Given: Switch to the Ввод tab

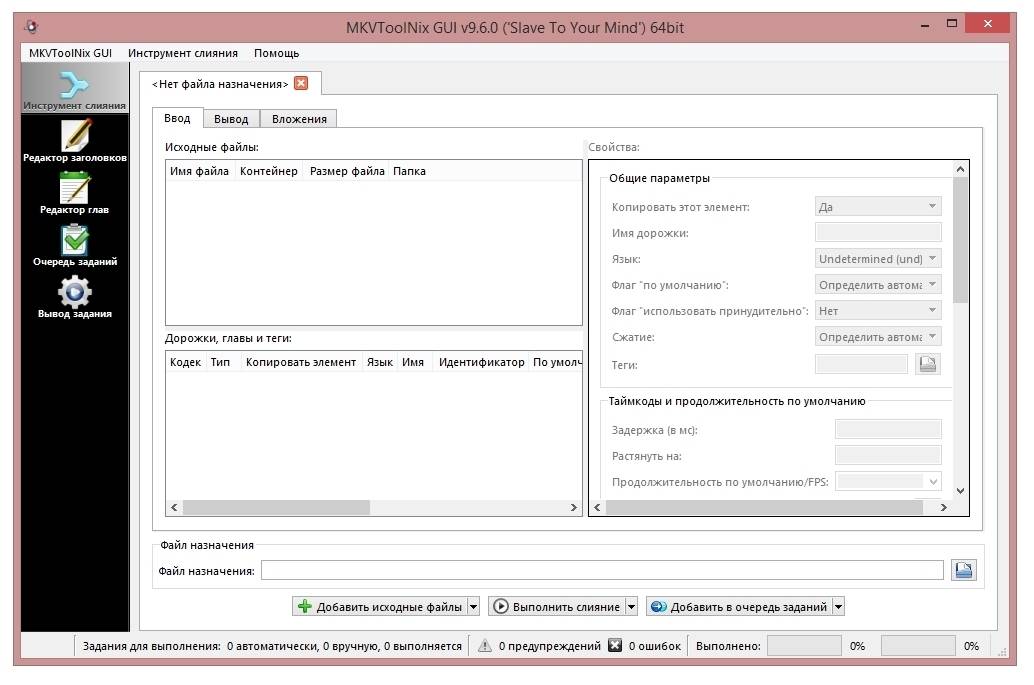Looking at the screenshot, I should coord(177,118).
